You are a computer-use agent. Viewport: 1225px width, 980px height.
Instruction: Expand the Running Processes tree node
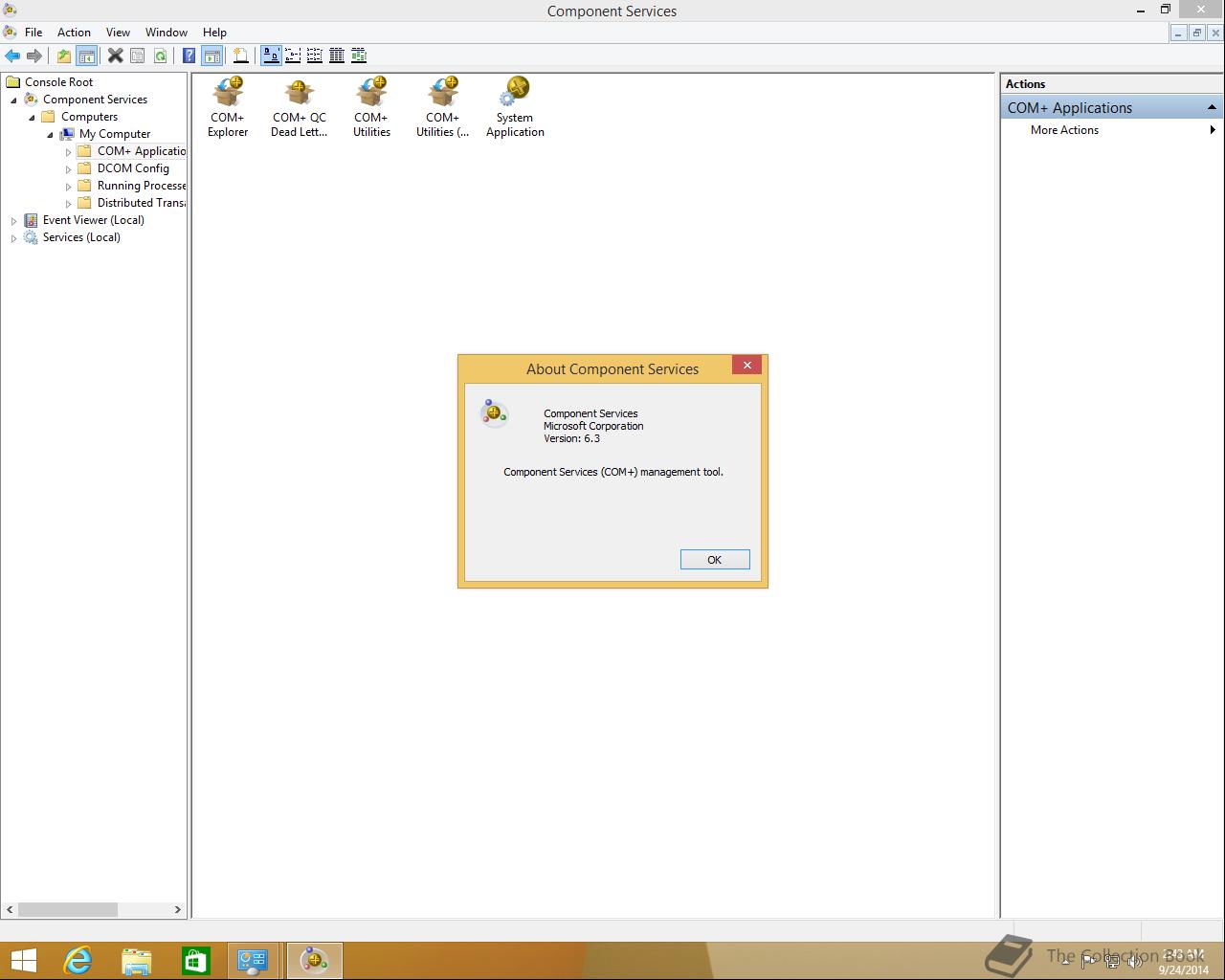tap(68, 187)
